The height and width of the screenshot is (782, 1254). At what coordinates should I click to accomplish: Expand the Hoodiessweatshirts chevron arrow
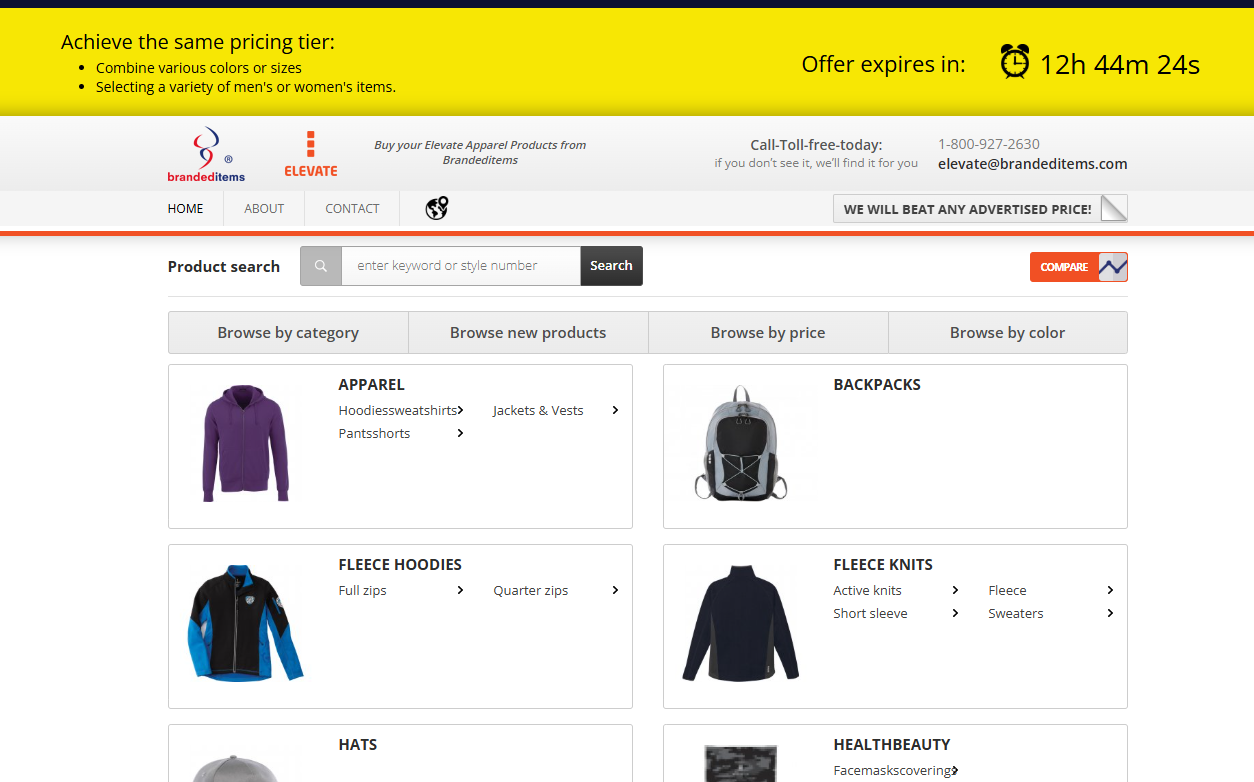click(x=460, y=410)
